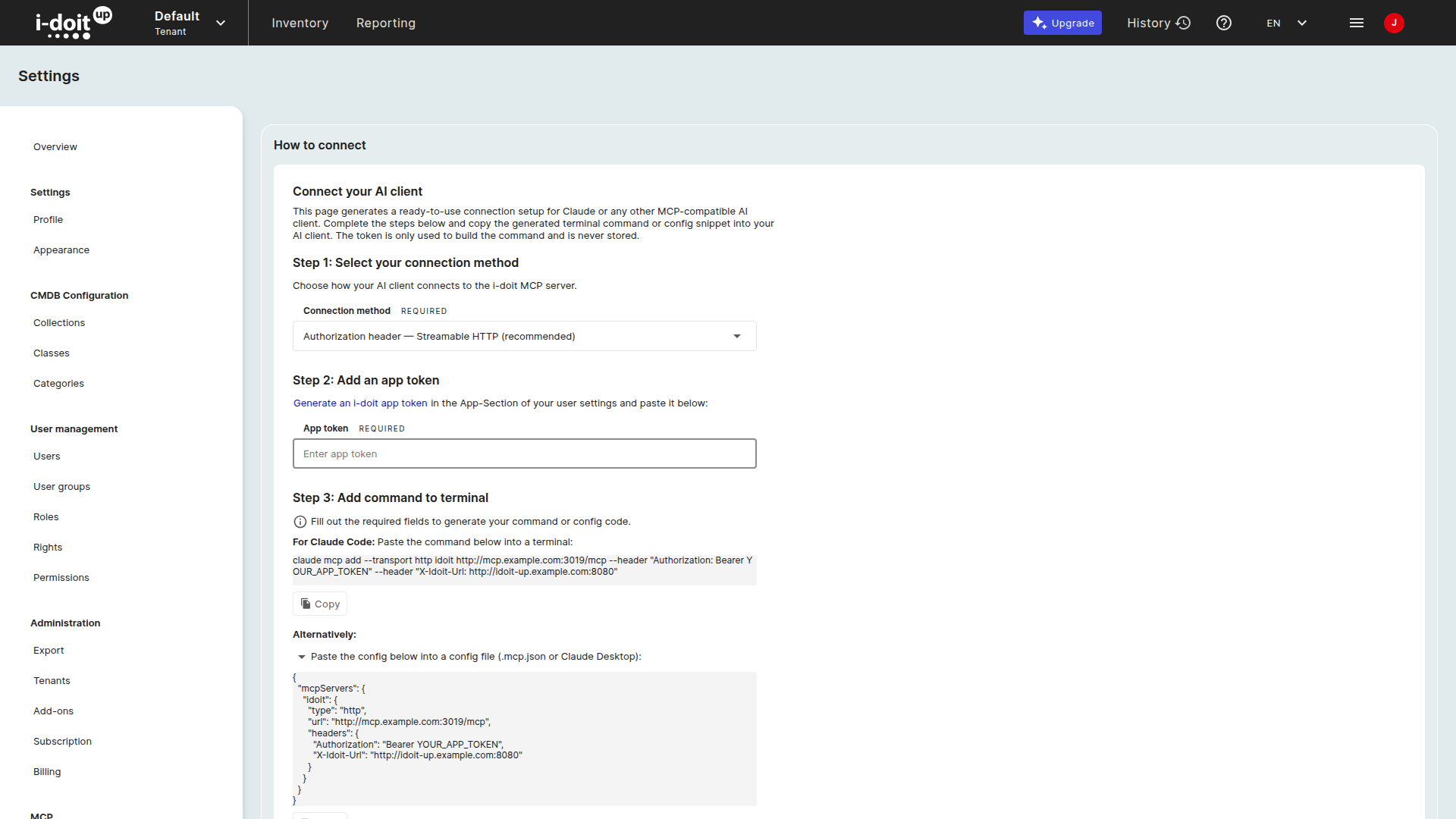Click the red user avatar J
This screenshot has width=1456, height=819.
1394,23
